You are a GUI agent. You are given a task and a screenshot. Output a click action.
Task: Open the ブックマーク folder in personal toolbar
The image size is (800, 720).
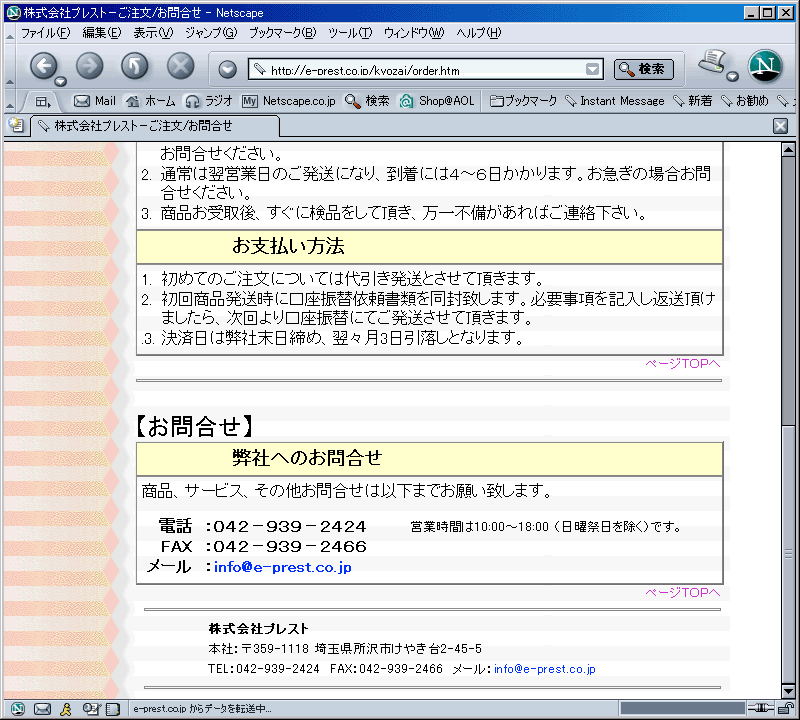pyautogui.click(x=523, y=101)
